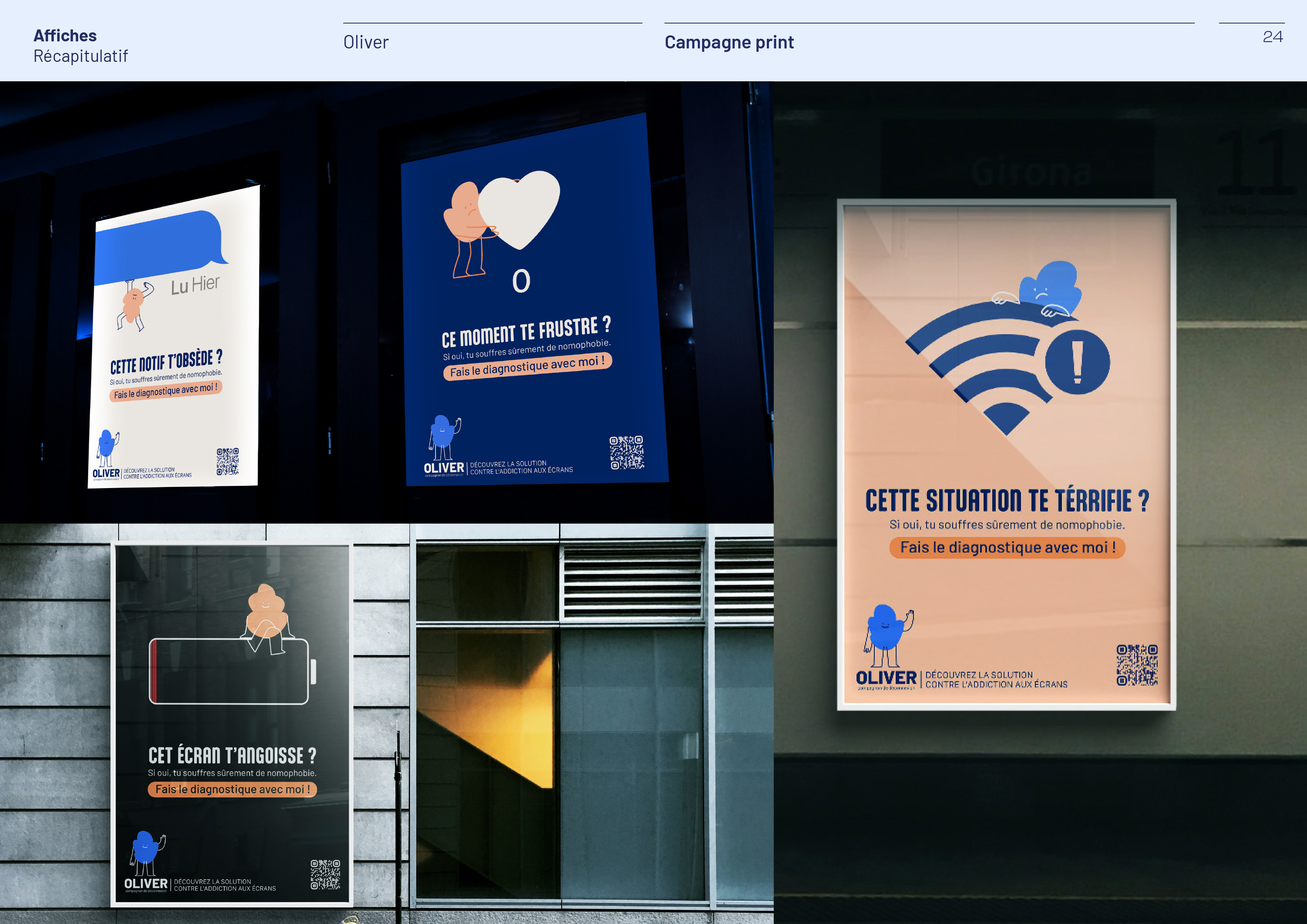Click the orange diagnostic button on the Wi-Fi poster
1307x924 pixels.
pos(1007,548)
